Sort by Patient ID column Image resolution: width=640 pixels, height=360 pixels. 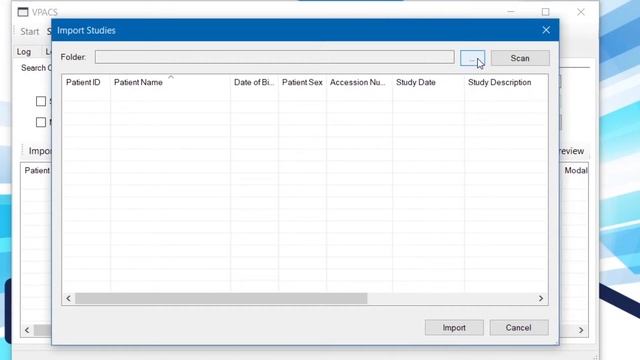86,82
